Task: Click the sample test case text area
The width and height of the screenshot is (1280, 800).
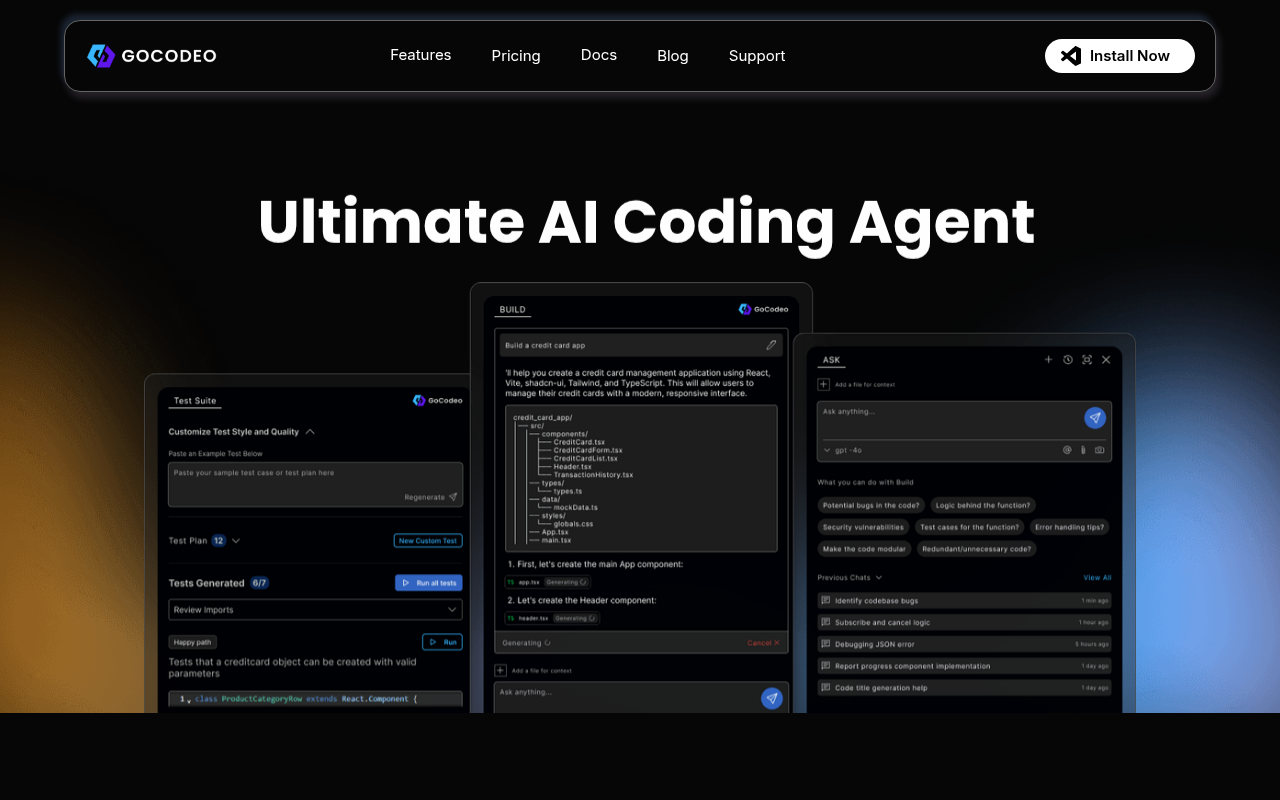Action: [x=316, y=484]
